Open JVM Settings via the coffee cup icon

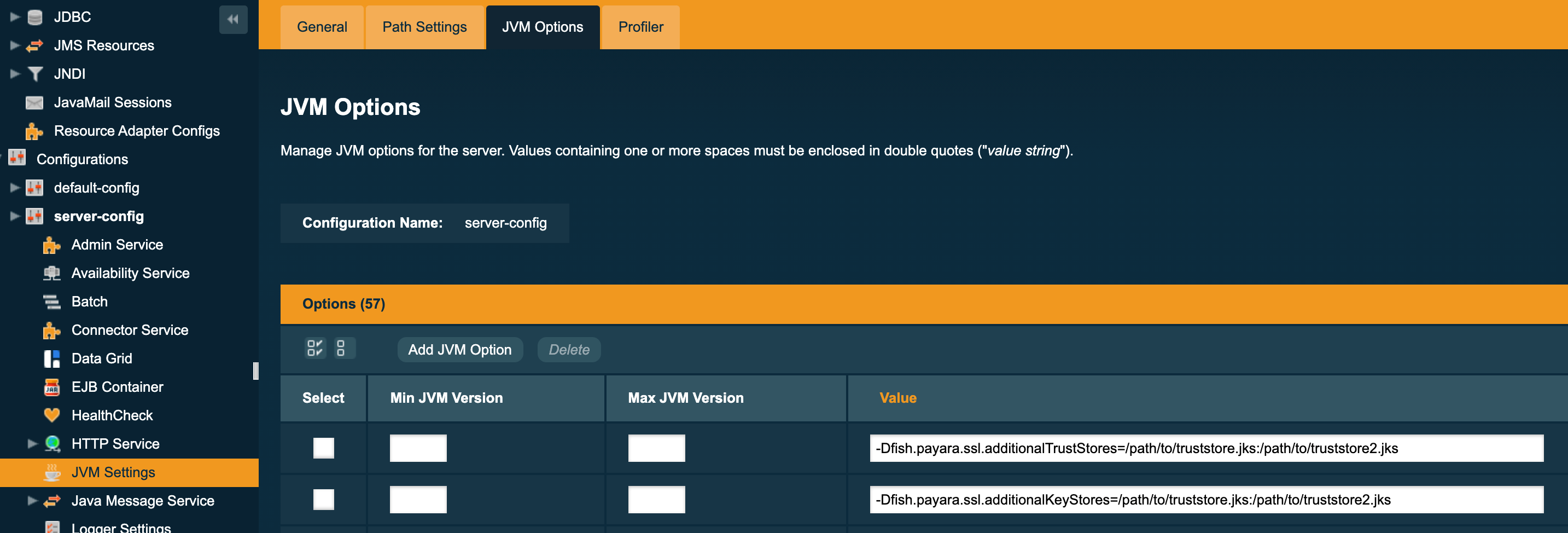51,472
